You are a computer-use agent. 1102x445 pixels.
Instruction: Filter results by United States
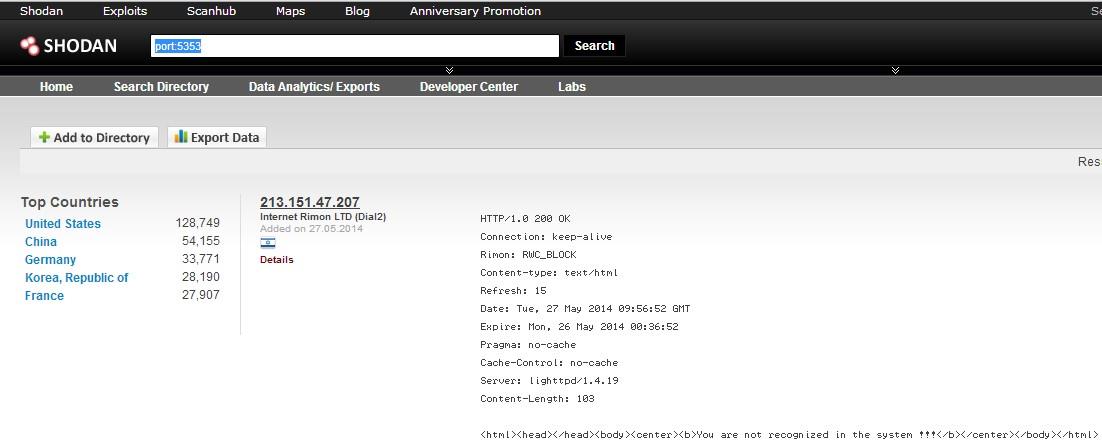[x=63, y=224]
